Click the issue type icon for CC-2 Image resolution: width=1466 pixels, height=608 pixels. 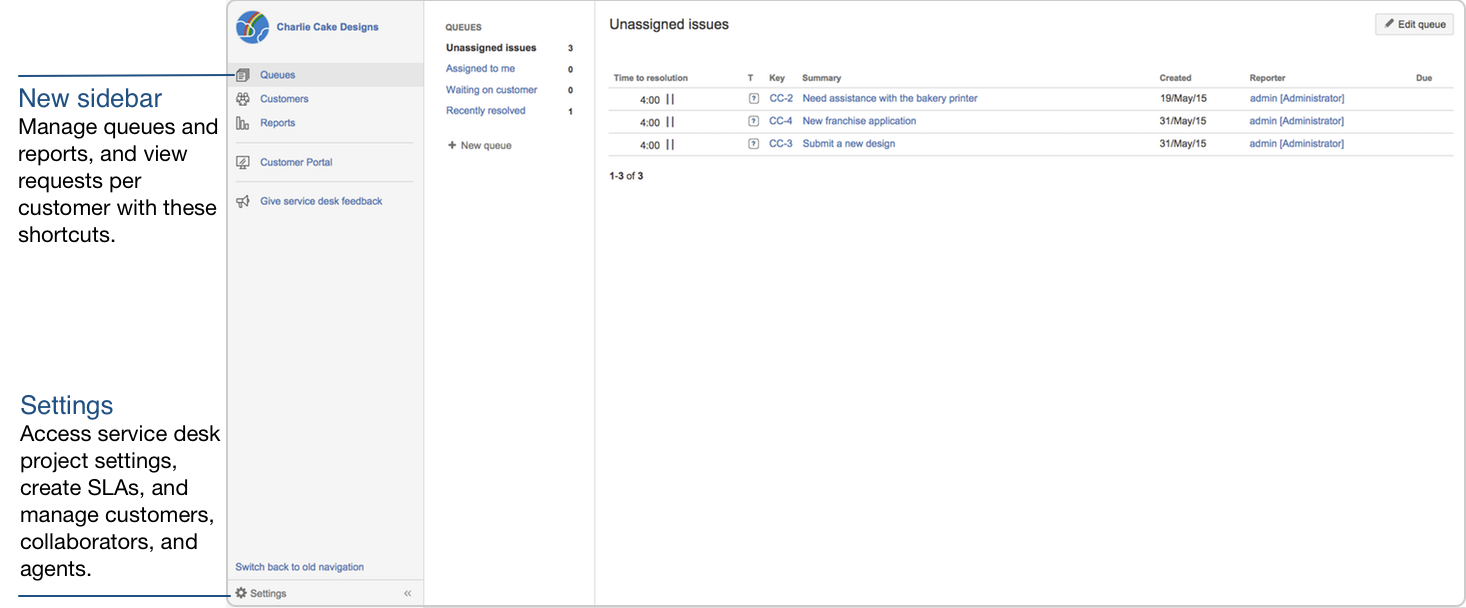[754, 99]
